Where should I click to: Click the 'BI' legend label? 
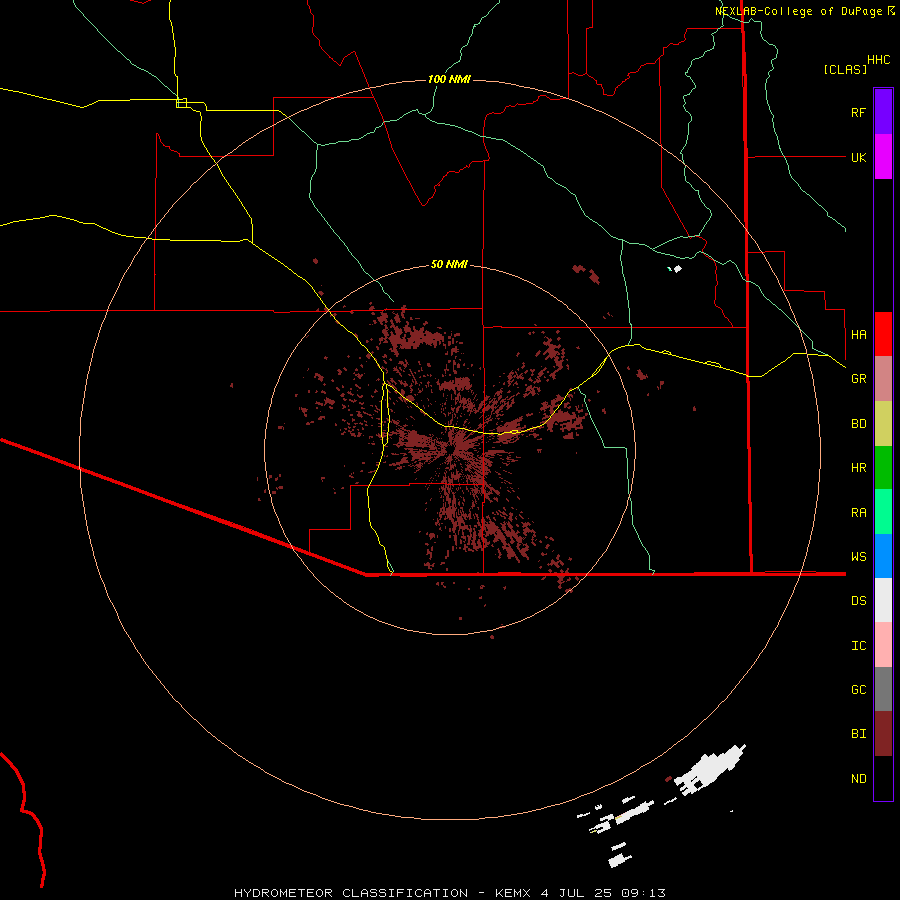[858, 734]
